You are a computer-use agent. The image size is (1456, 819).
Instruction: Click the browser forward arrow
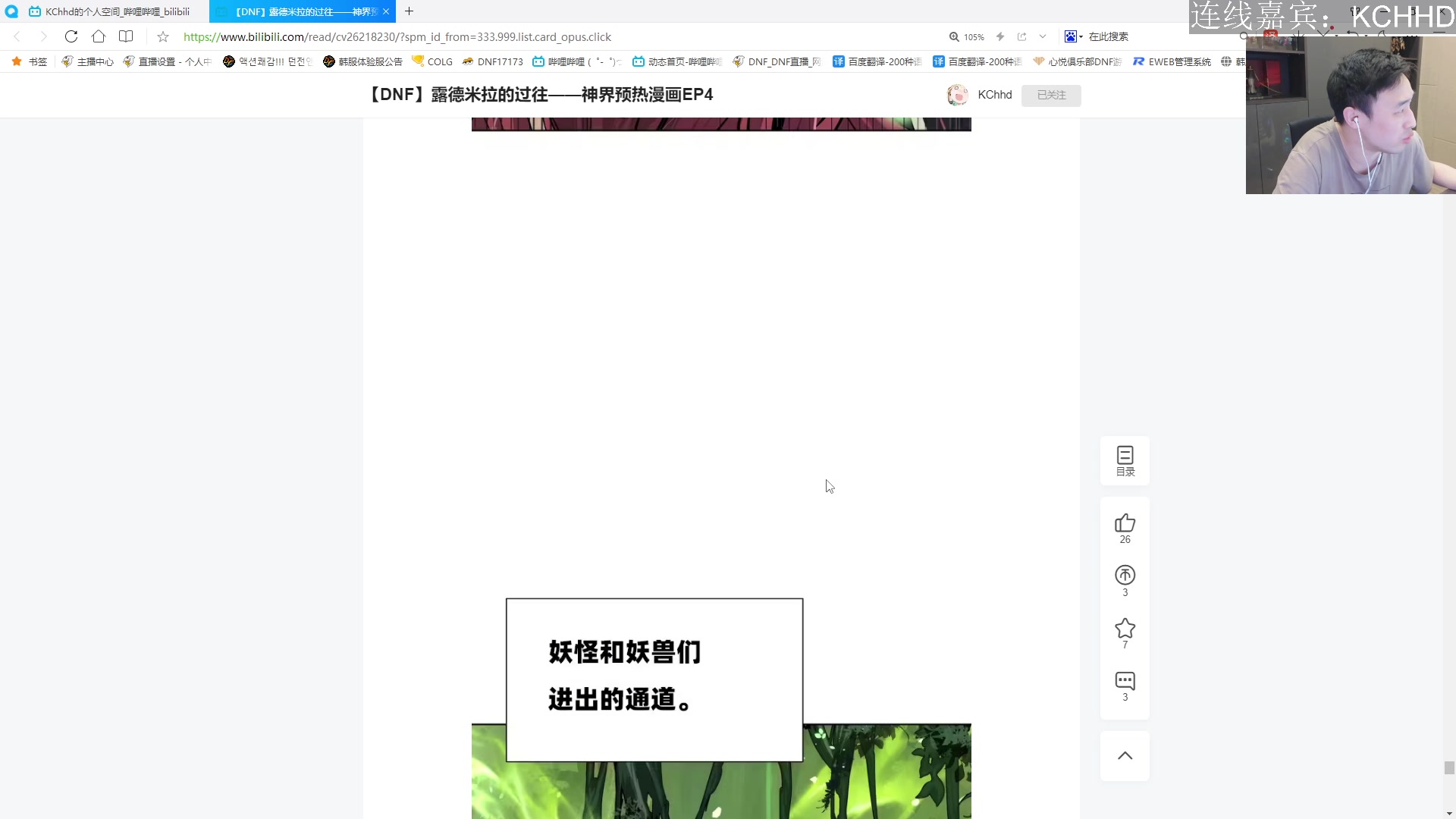pyautogui.click(x=43, y=36)
